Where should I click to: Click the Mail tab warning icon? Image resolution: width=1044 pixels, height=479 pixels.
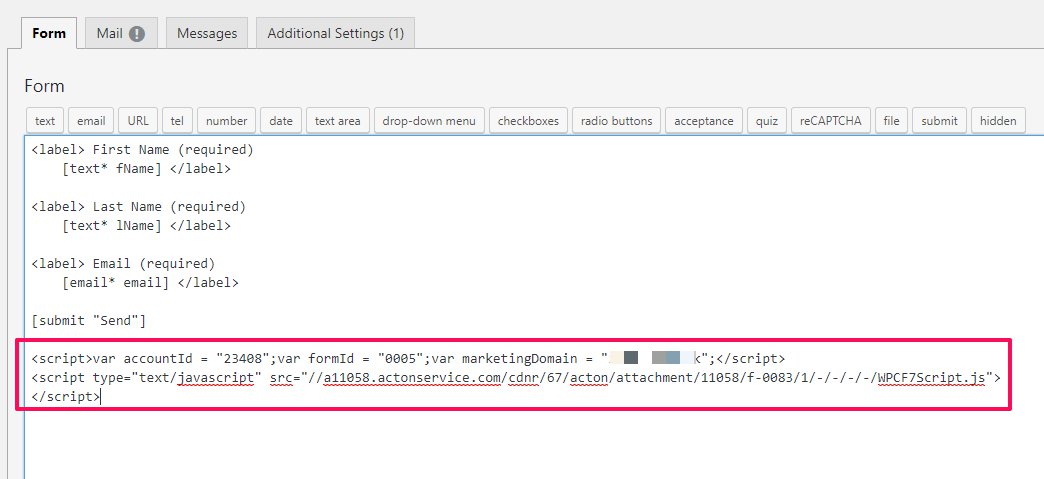[x=137, y=33]
